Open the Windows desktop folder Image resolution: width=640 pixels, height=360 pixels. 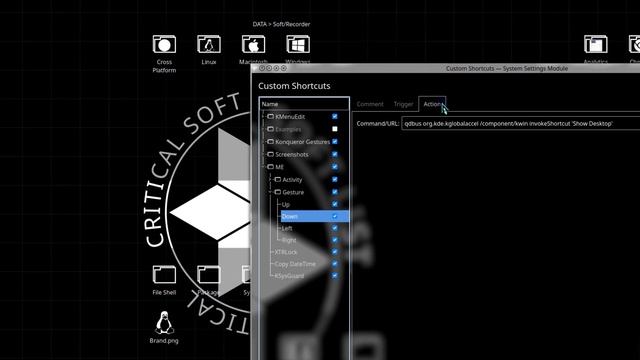pos(298,44)
